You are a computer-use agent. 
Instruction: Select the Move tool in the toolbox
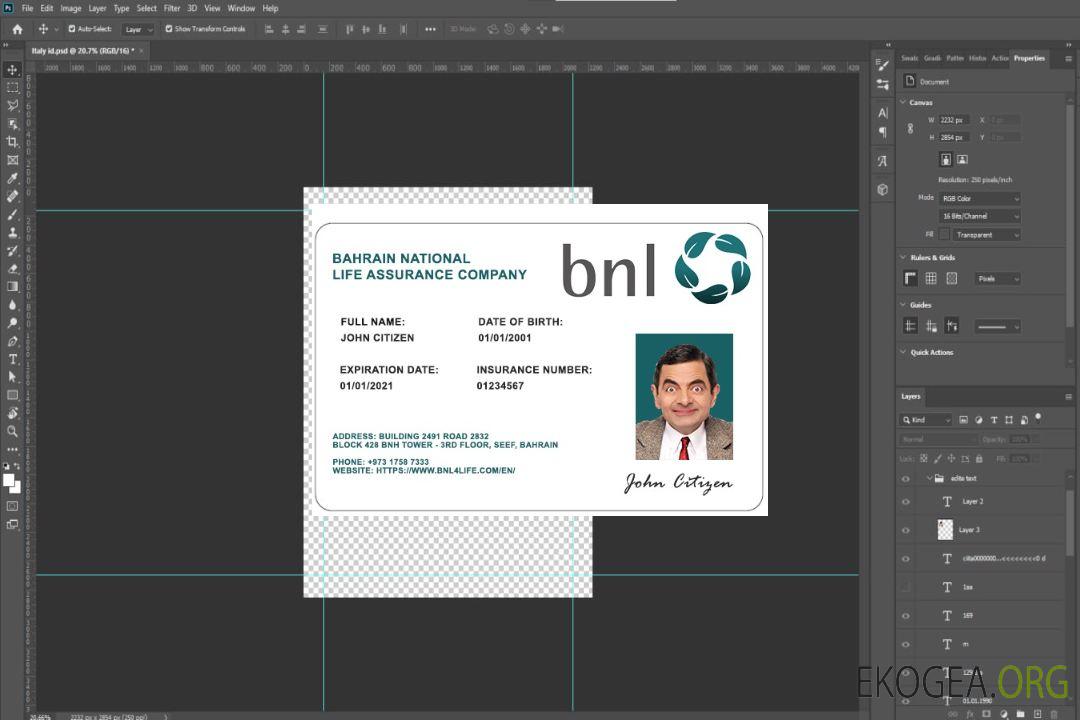click(x=12, y=70)
